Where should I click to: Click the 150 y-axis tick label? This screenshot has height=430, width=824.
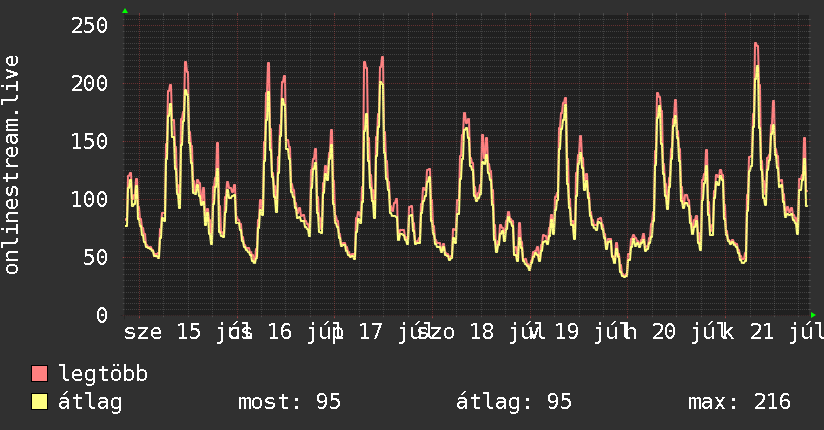89,141
